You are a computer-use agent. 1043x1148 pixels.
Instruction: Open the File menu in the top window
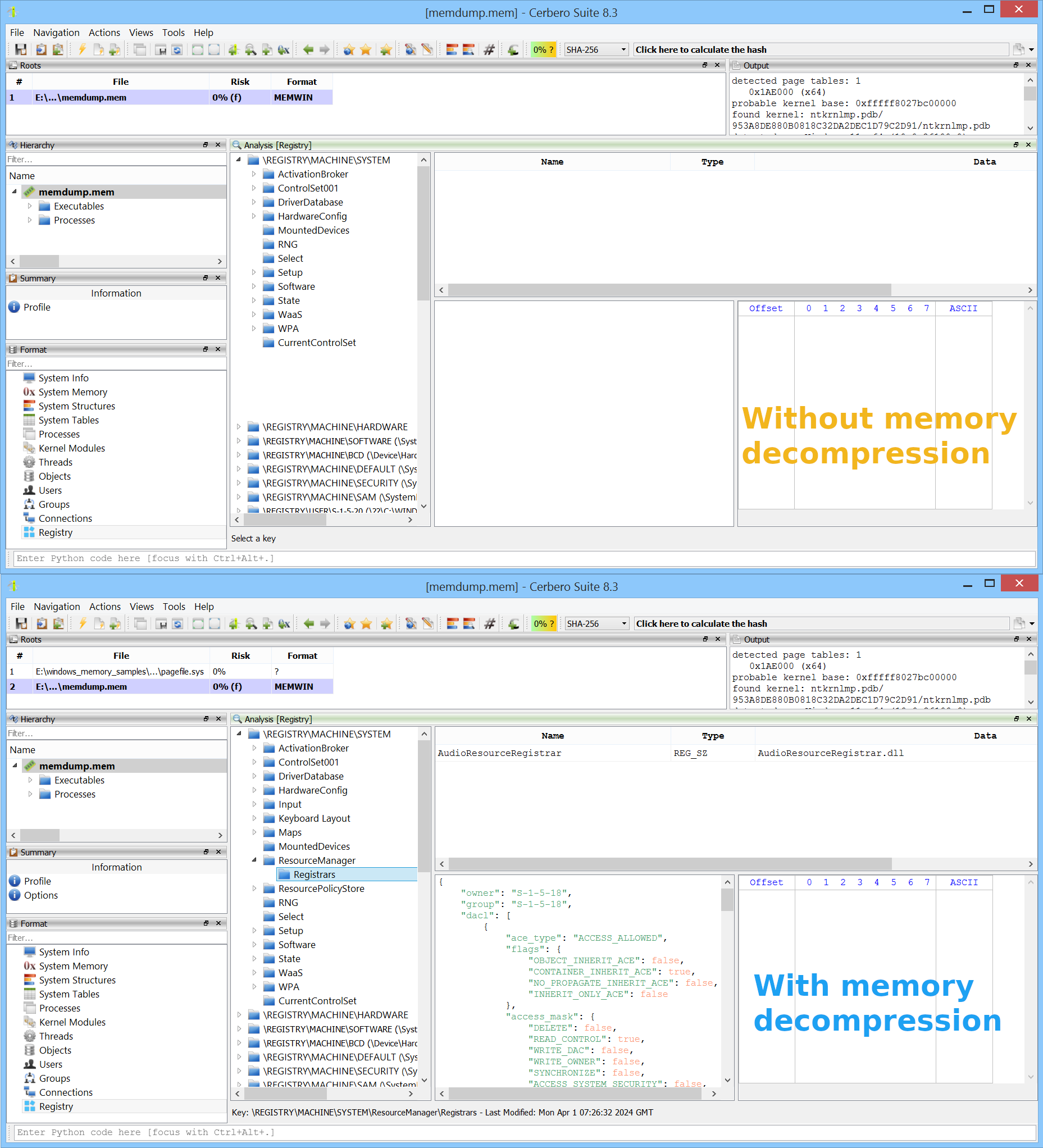click(17, 33)
